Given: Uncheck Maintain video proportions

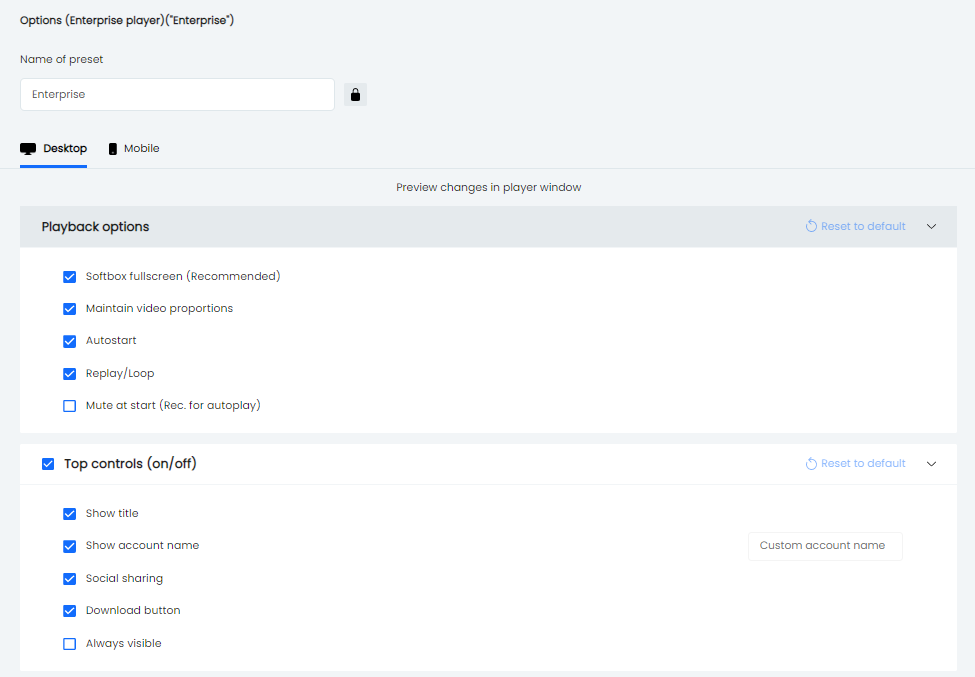Looking at the screenshot, I should coord(69,308).
